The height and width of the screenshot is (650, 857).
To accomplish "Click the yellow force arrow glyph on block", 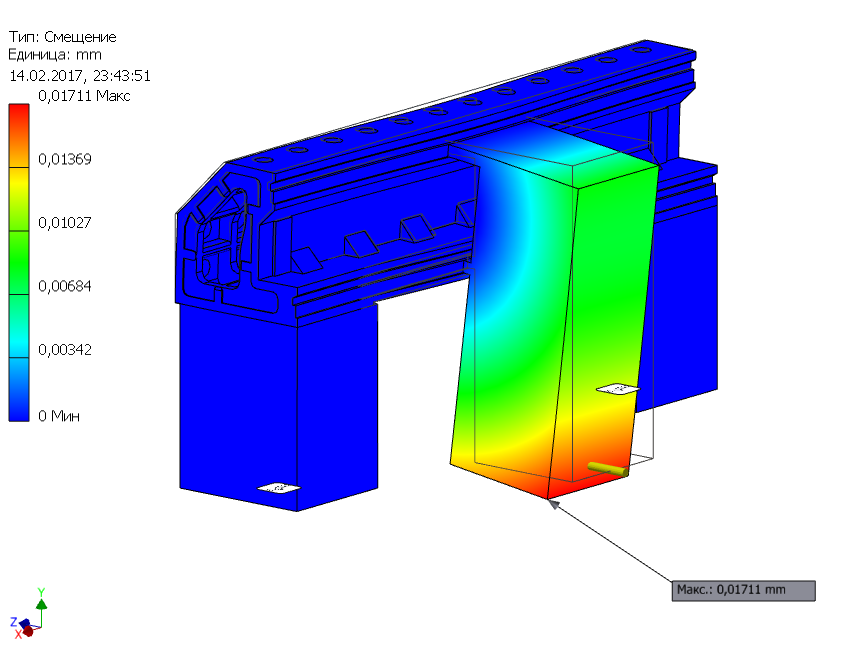I will tap(607, 469).
